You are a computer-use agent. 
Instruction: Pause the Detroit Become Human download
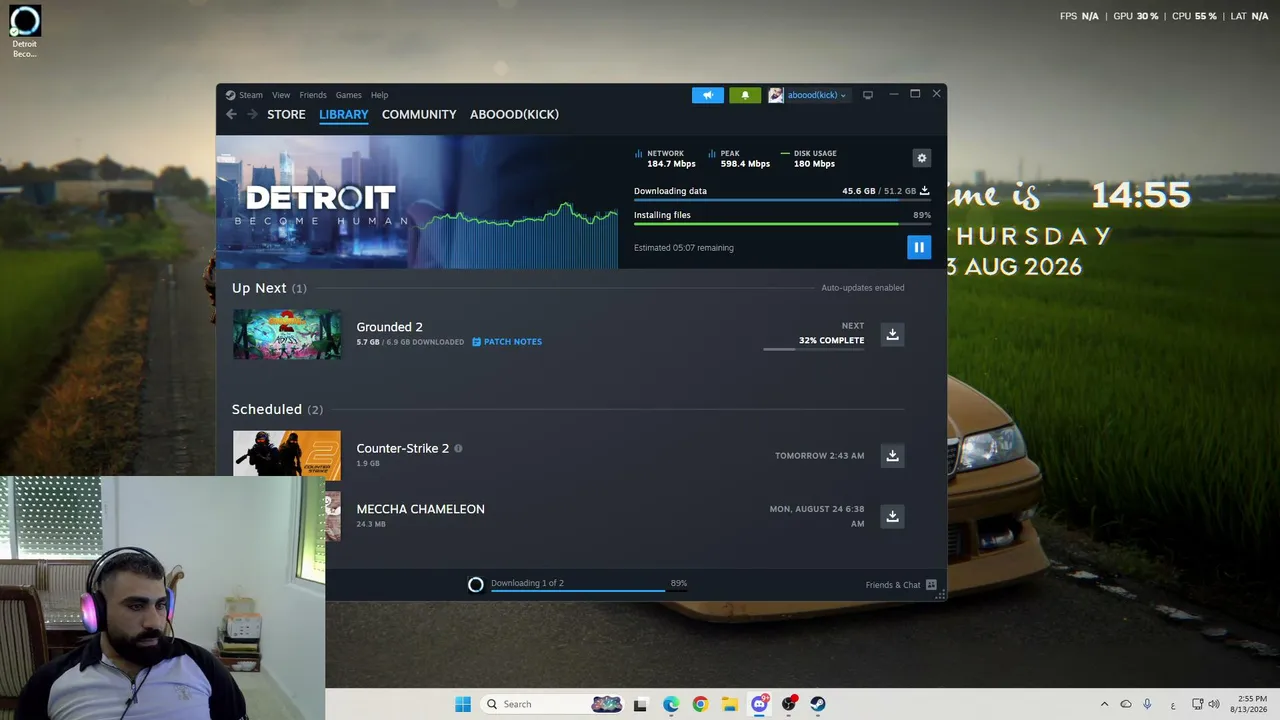(x=919, y=247)
